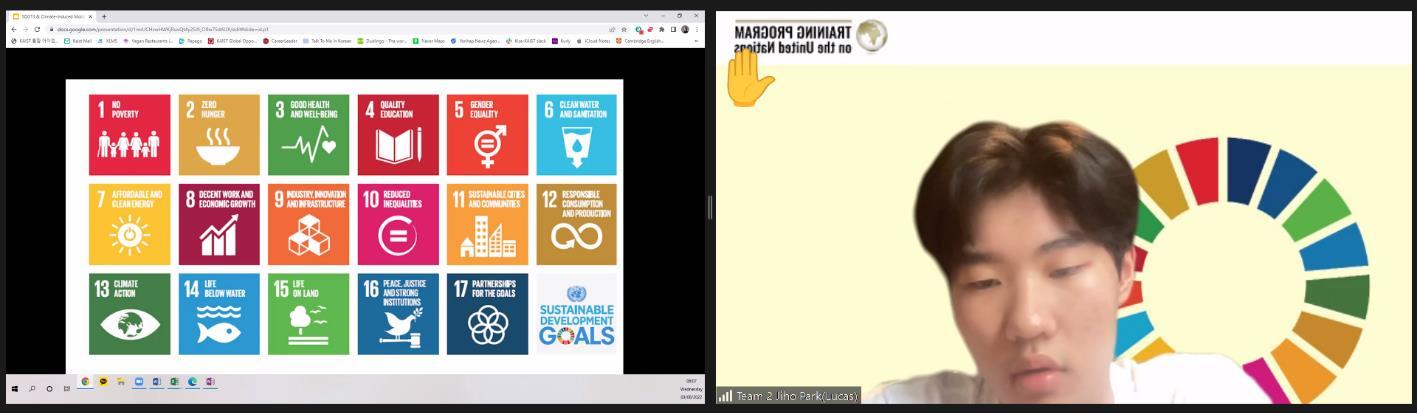Screen dimensions: 1417x413
Task: Click the signal bars icon beside participant name
Action: coord(725,396)
